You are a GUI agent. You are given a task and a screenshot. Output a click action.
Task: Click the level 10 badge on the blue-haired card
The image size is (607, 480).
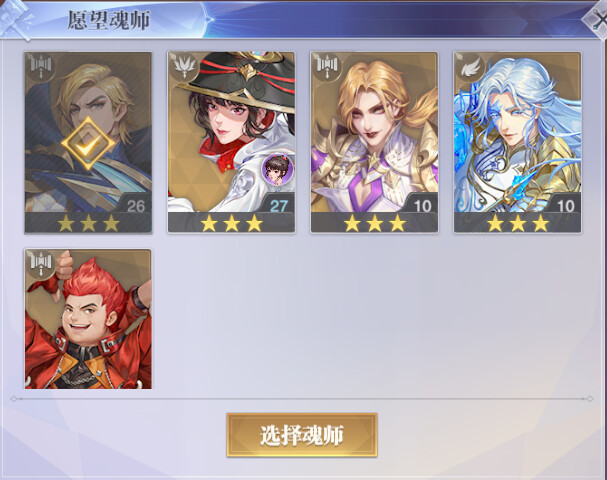pyautogui.click(x=565, y=206)
